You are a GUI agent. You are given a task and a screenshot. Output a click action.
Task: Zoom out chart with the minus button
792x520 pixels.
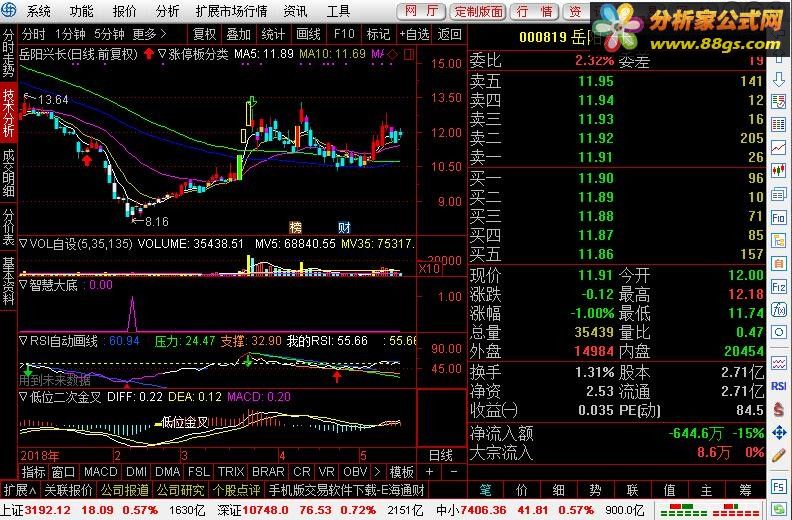(454, 472)
